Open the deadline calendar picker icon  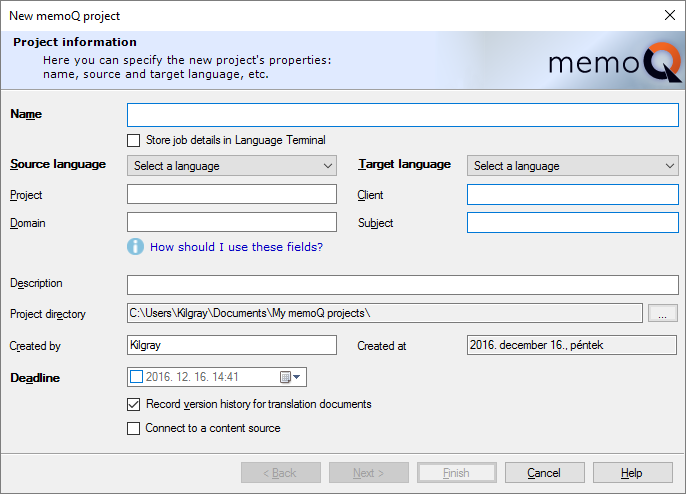point(290,377)
